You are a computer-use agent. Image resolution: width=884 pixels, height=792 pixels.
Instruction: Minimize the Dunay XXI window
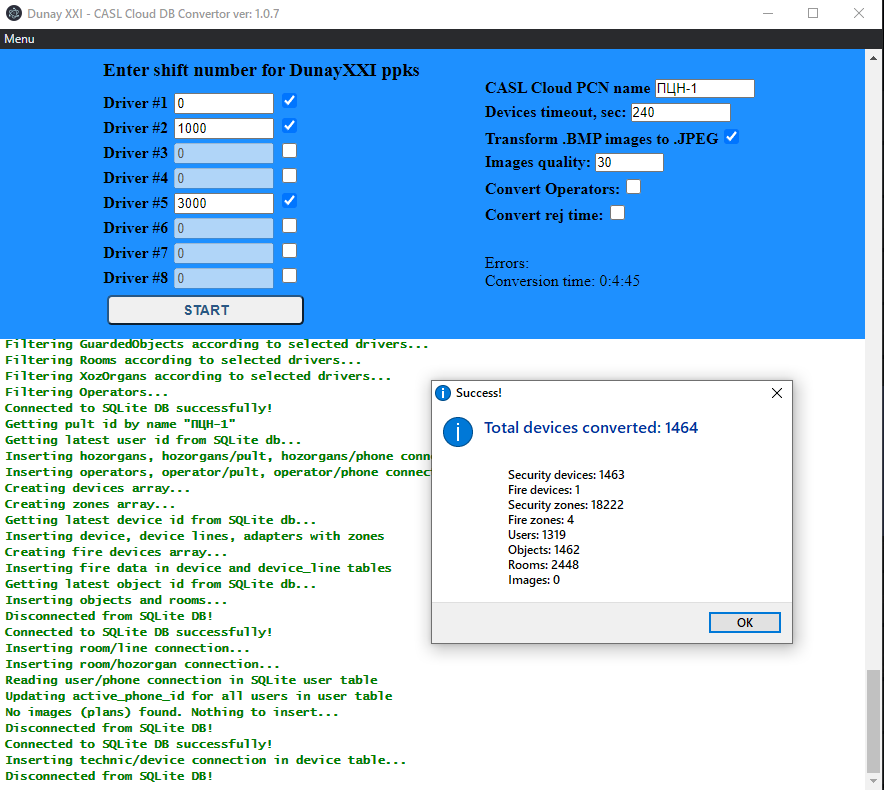768,14
